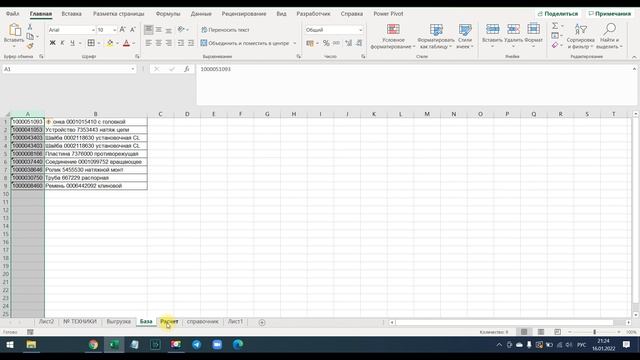The width and height of the screenshot is (640, 360).
Task: Switch to the Расчет sheet tab
Action: (169, 322)
